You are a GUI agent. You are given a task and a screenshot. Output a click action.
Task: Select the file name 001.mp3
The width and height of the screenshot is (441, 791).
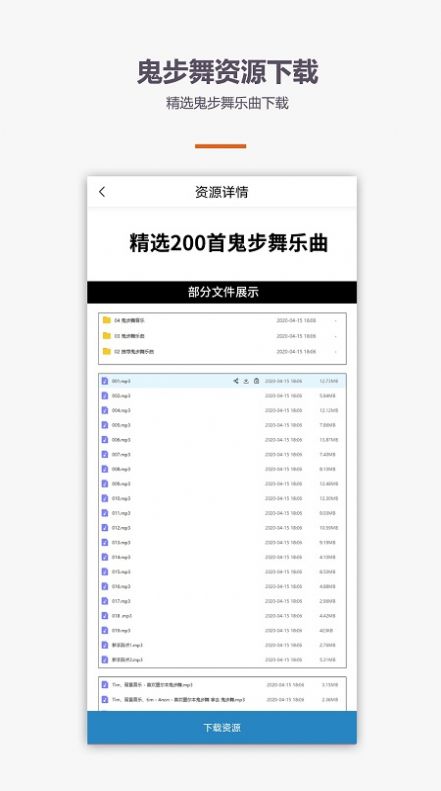tap(121, 381)
